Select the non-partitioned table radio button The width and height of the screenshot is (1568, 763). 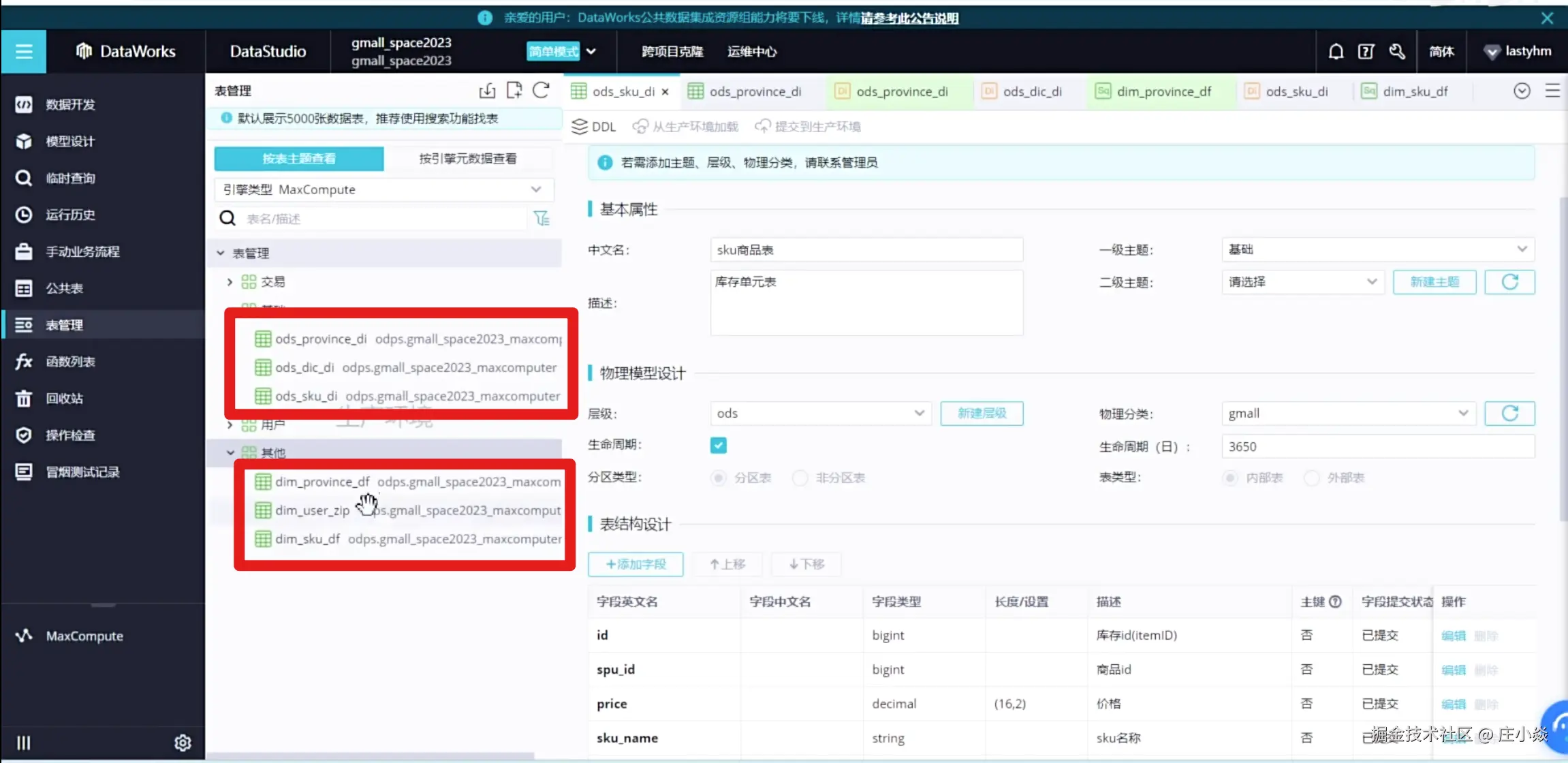[800, 478]
